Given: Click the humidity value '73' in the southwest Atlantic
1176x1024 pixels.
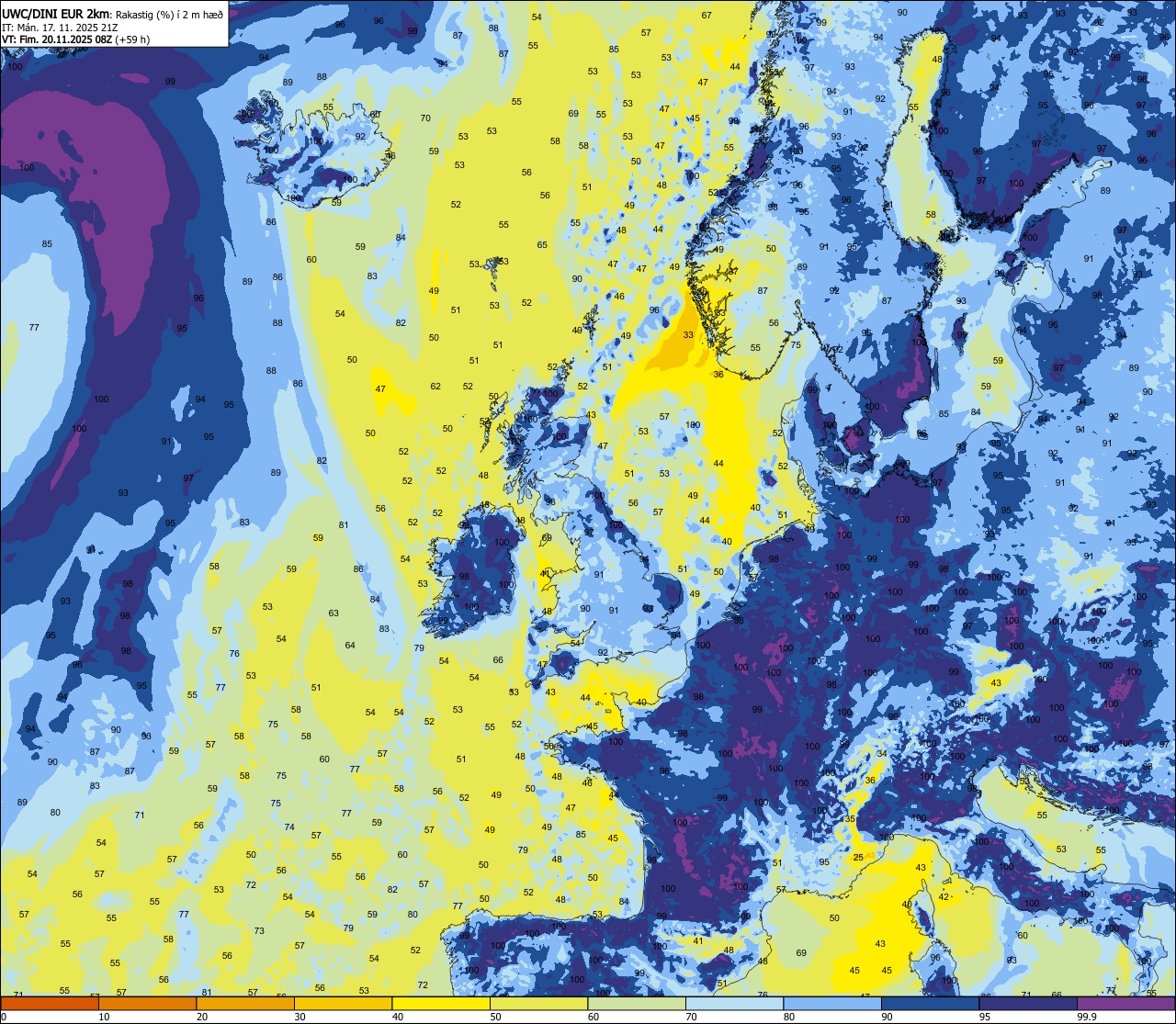Looking at the screenshot, I should pyautogui.click(x=259, y=931).
